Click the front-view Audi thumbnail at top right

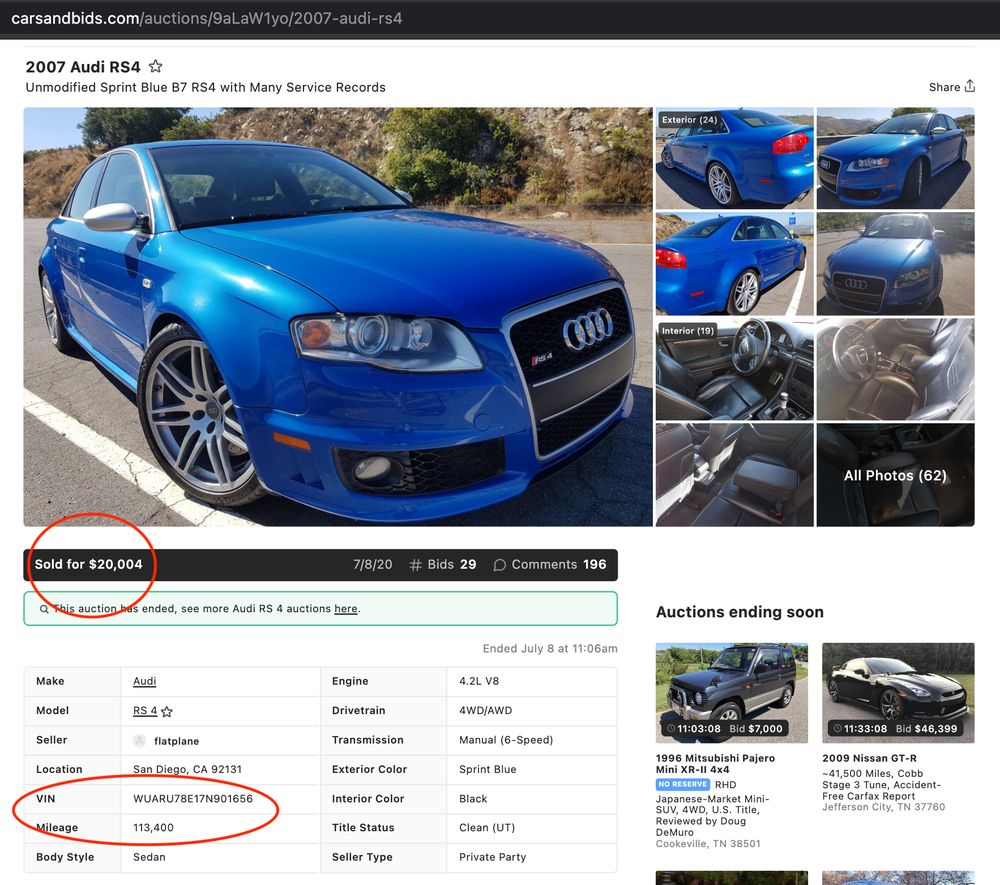pos(895,158)
